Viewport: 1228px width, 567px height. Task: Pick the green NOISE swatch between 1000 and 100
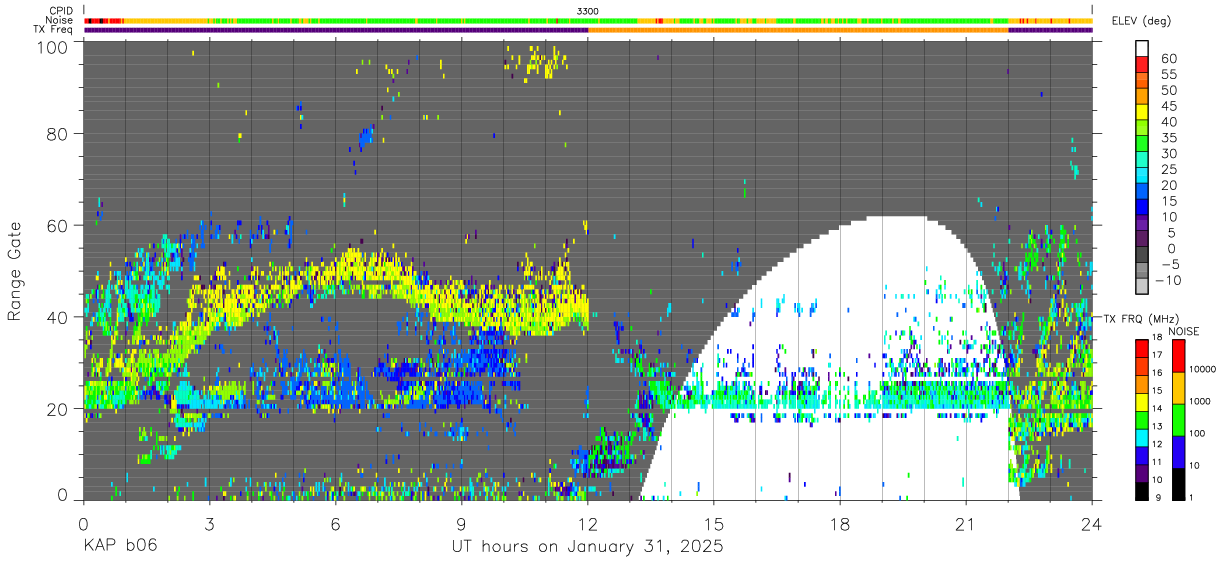(x=1178, y=420)
